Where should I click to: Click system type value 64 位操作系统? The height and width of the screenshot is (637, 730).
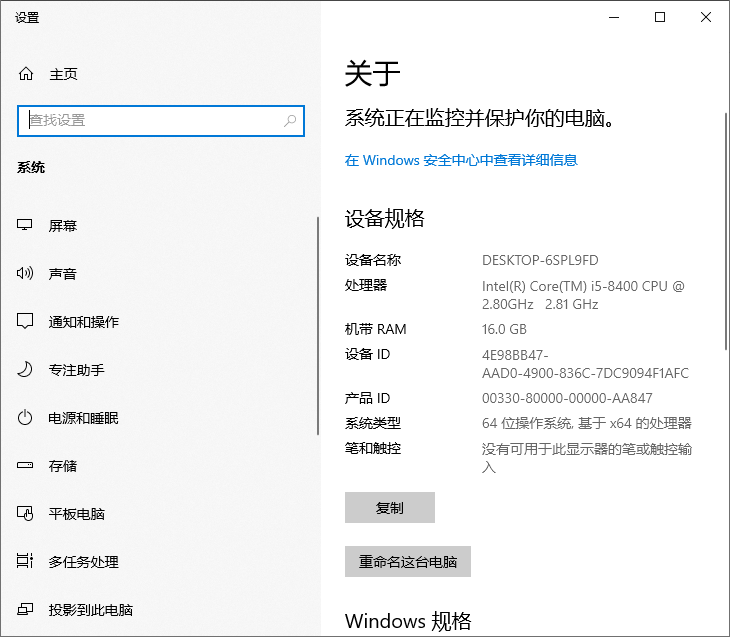click(x=587, y=423)
